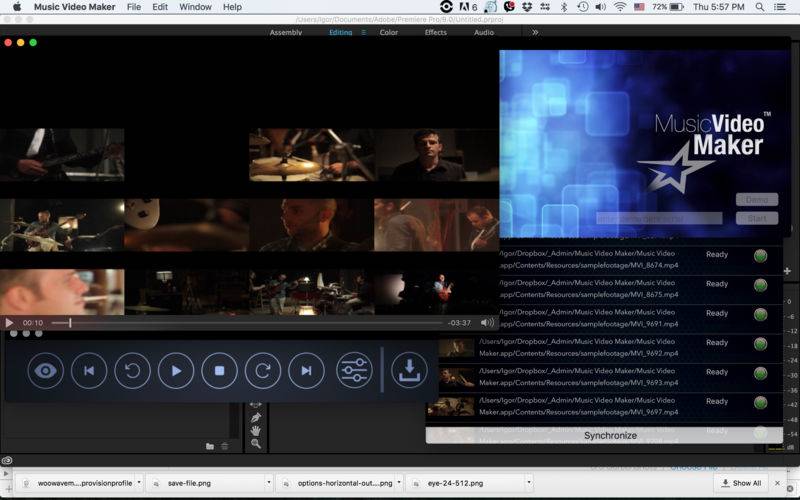Toggle green status light for MVI_9693.mp4

(760, 373)
